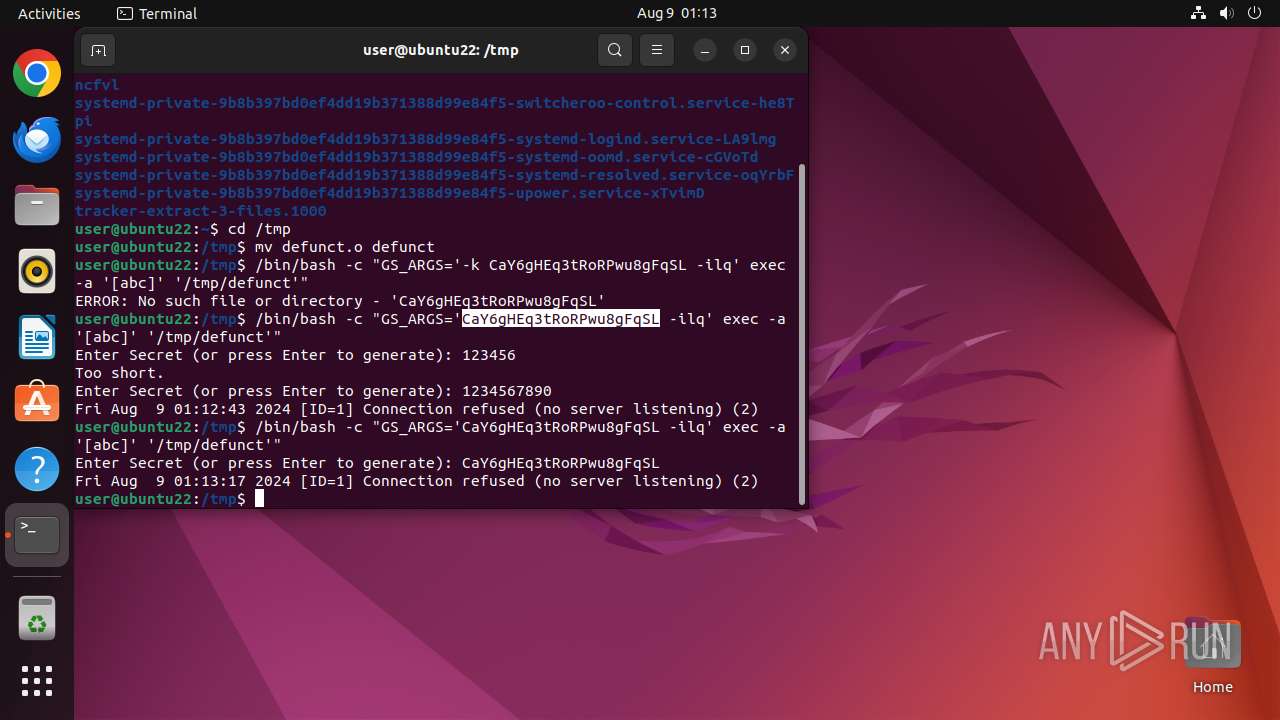Click the 'ERROR: No such file' line

340,301
